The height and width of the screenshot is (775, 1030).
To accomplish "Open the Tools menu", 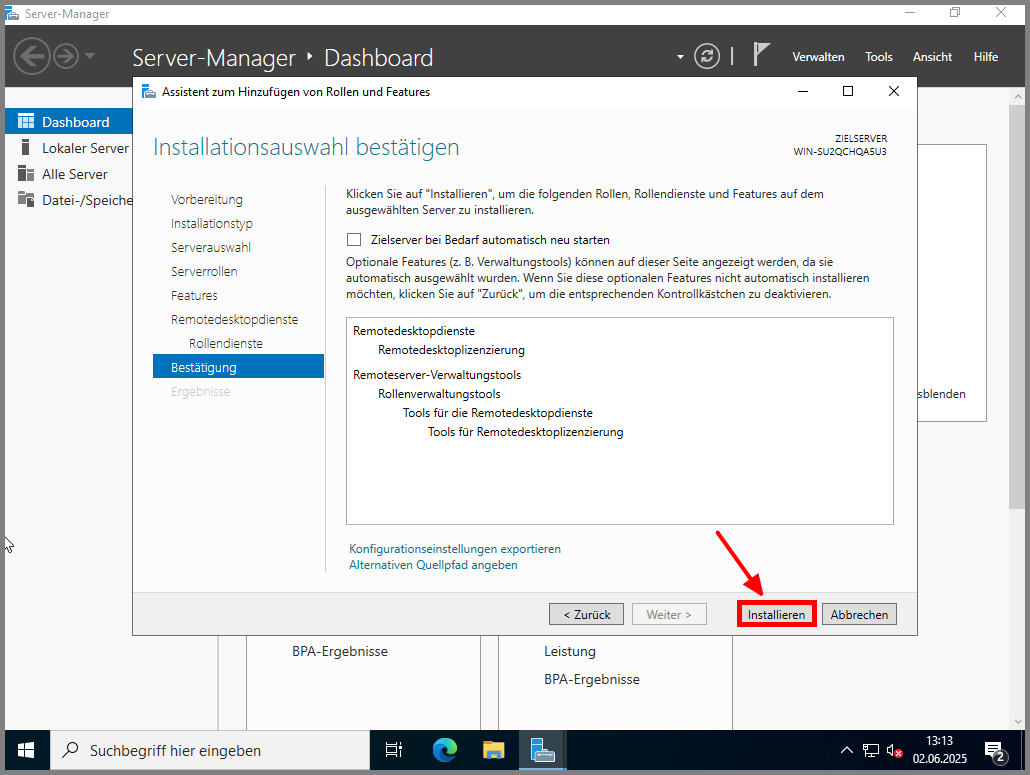I will point(879,57).
